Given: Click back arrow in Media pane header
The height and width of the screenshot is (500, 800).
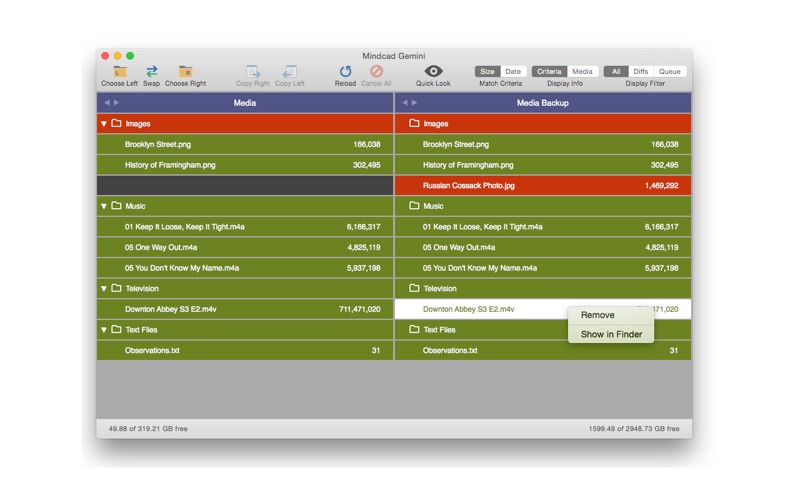Looking at the screenshot, I should 107,103.
